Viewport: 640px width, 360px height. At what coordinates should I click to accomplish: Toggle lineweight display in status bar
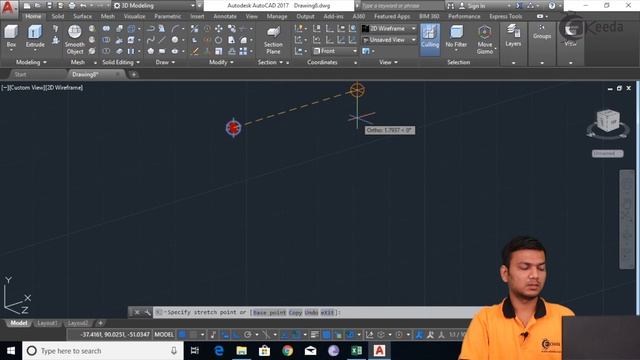(314, 334)
